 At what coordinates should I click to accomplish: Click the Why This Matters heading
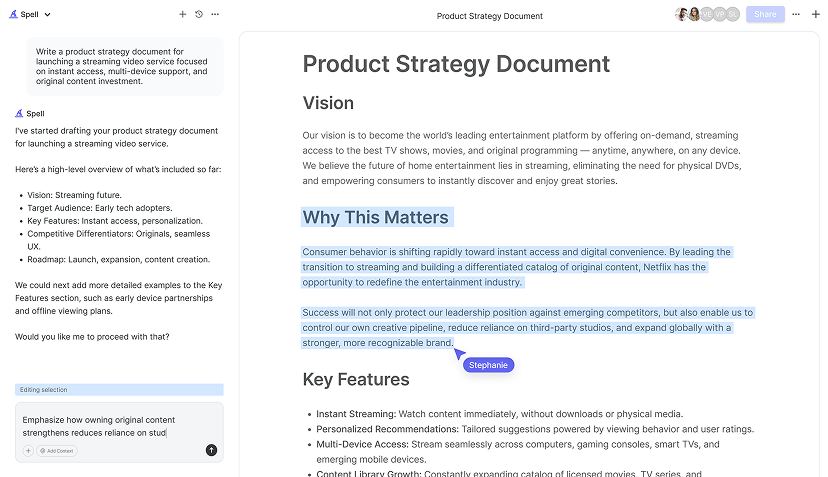point(376,217)
